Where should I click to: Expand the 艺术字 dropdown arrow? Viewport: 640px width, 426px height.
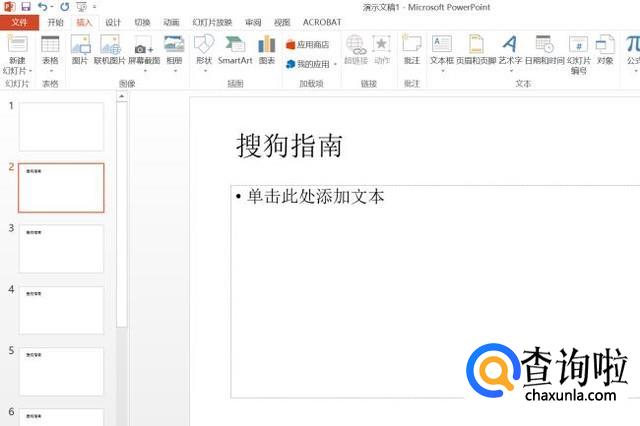511,71
